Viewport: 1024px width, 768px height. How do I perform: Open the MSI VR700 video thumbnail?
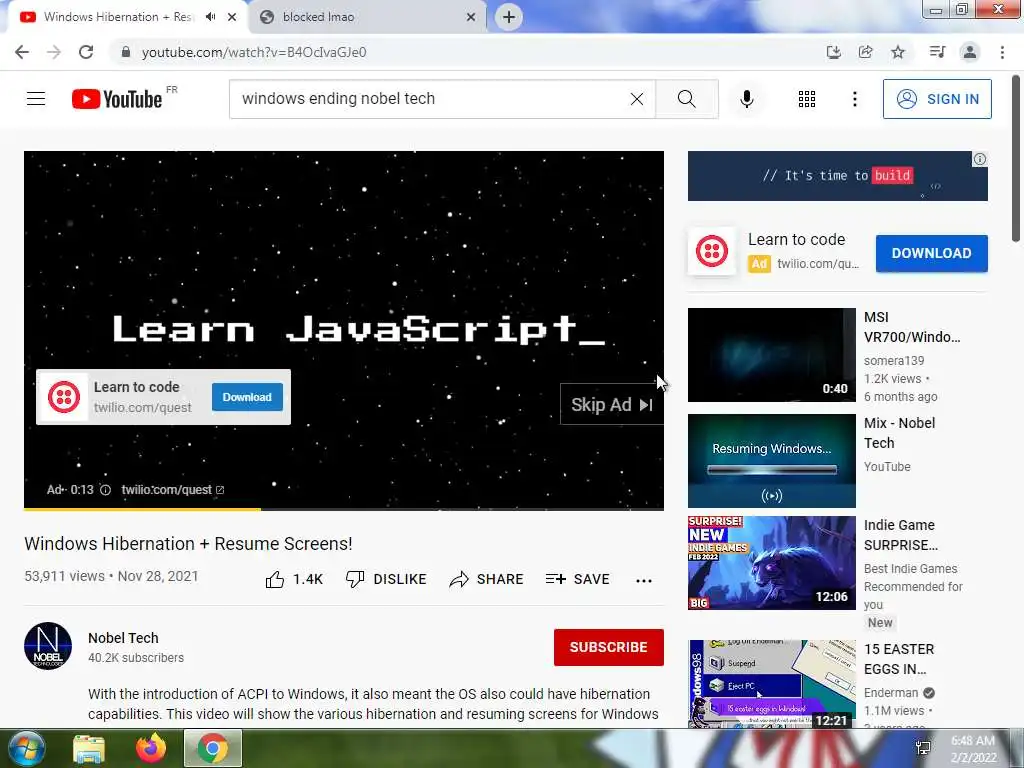click(x=771, y=355)
